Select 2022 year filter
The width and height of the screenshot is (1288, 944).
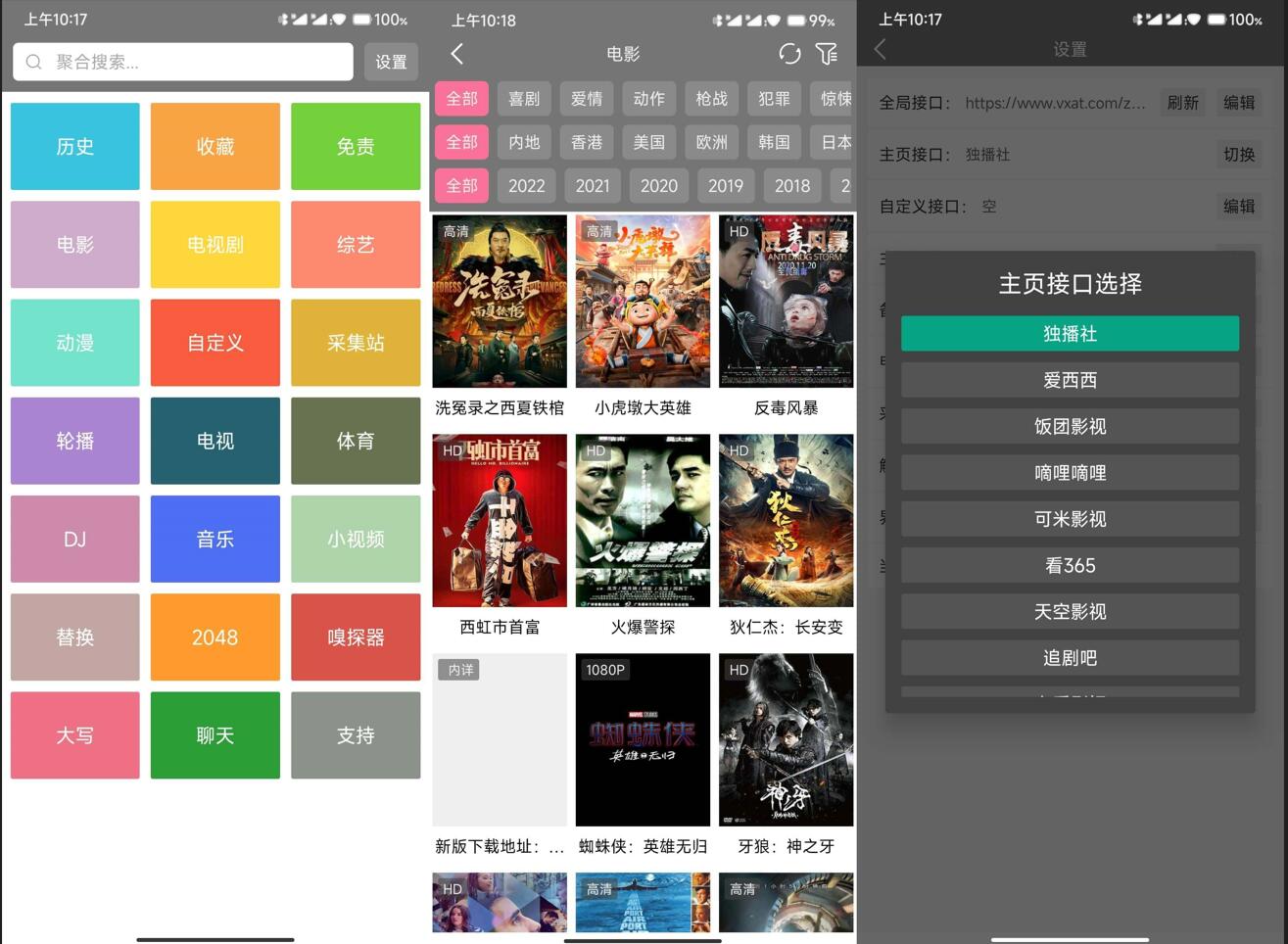tap(526, 185)
